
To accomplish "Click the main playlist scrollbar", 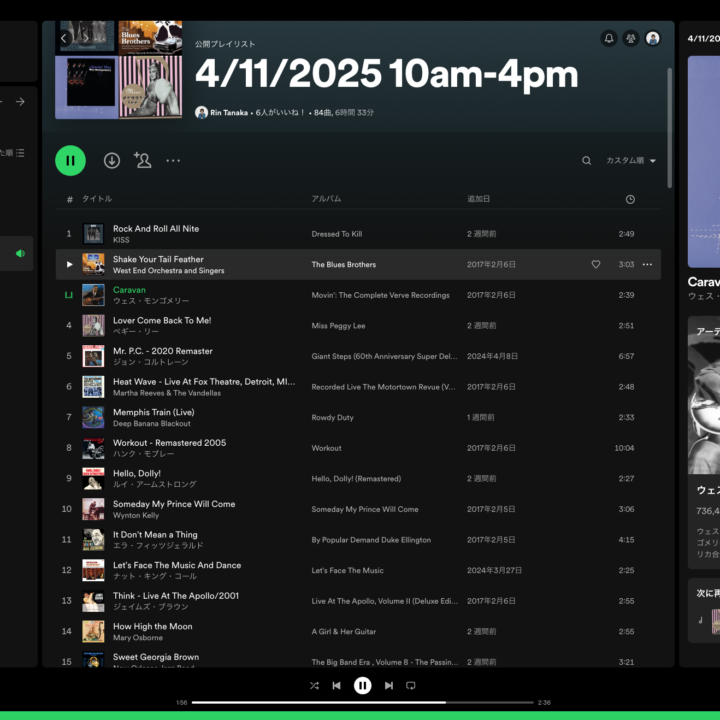I will click(669, 128).
